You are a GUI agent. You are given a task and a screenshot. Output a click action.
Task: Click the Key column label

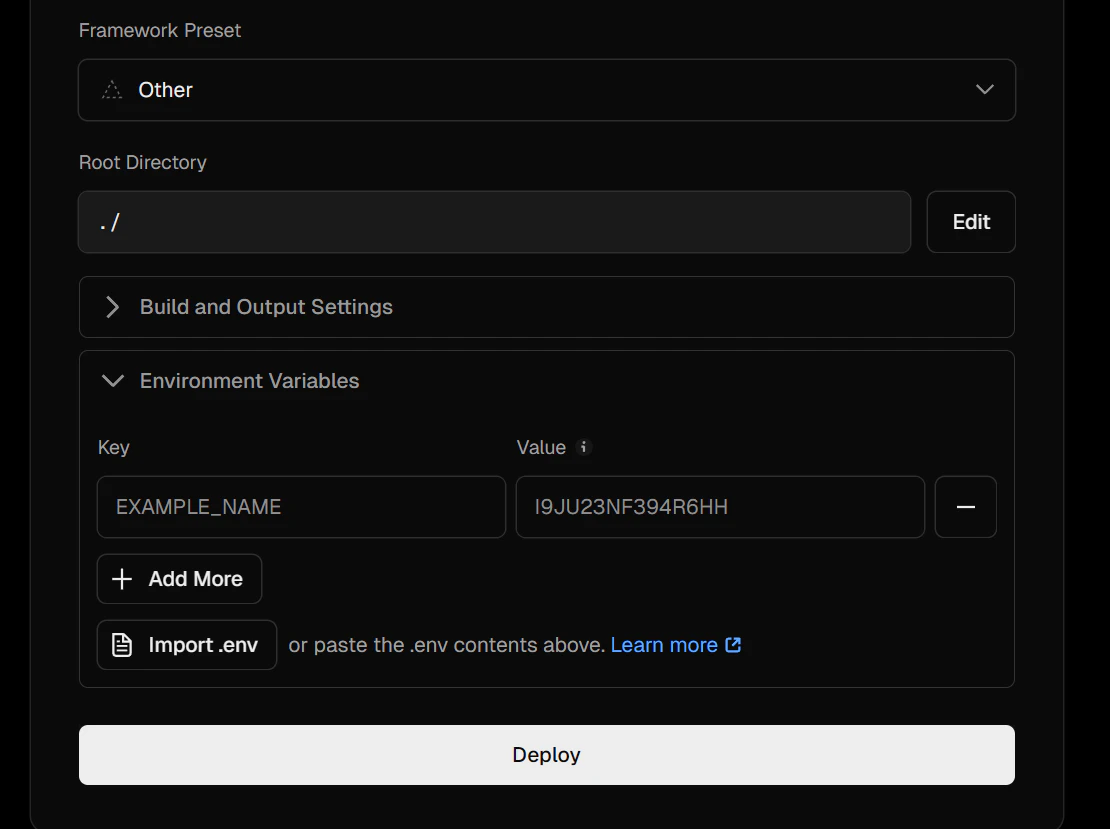click(113, 447)
